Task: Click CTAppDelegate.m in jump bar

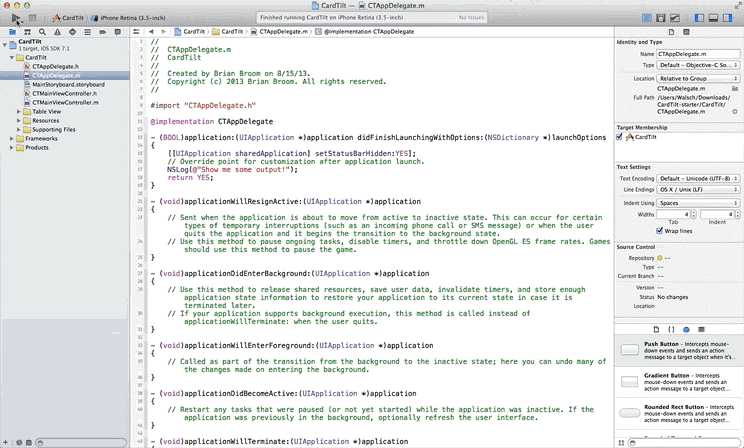Action: tap(279, 32)
